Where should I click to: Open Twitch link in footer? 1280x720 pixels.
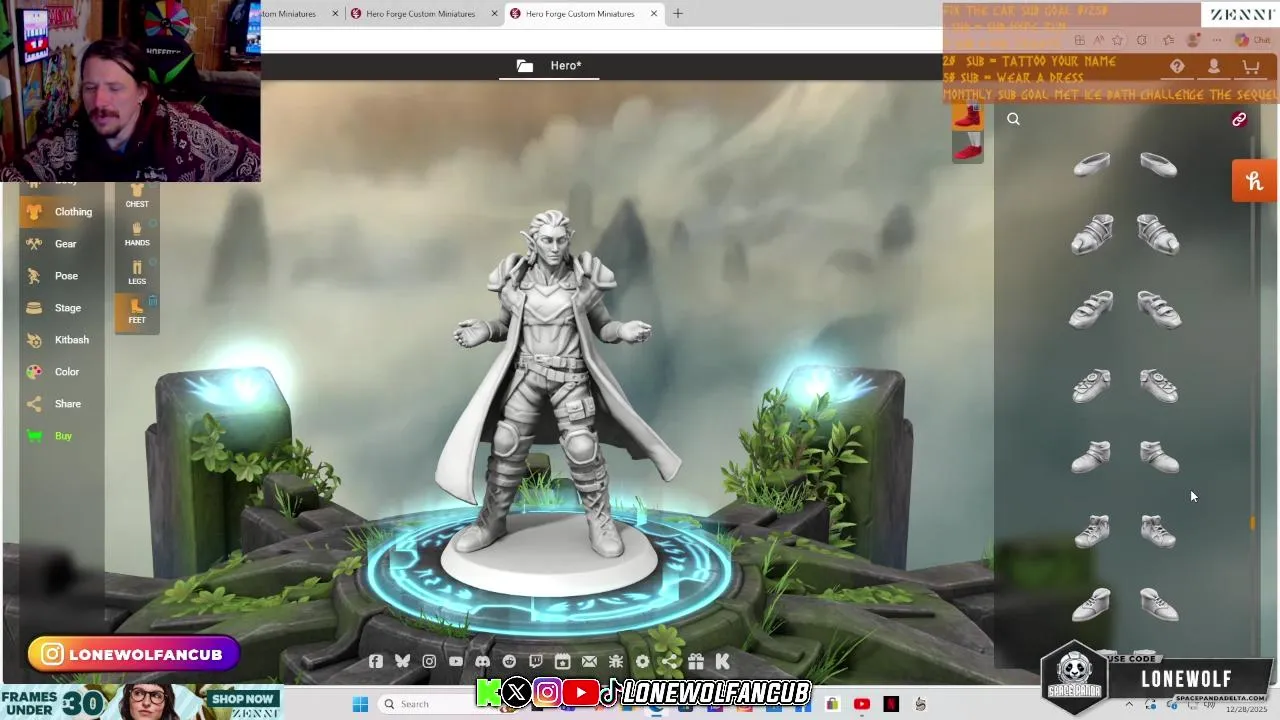point(536,661)
